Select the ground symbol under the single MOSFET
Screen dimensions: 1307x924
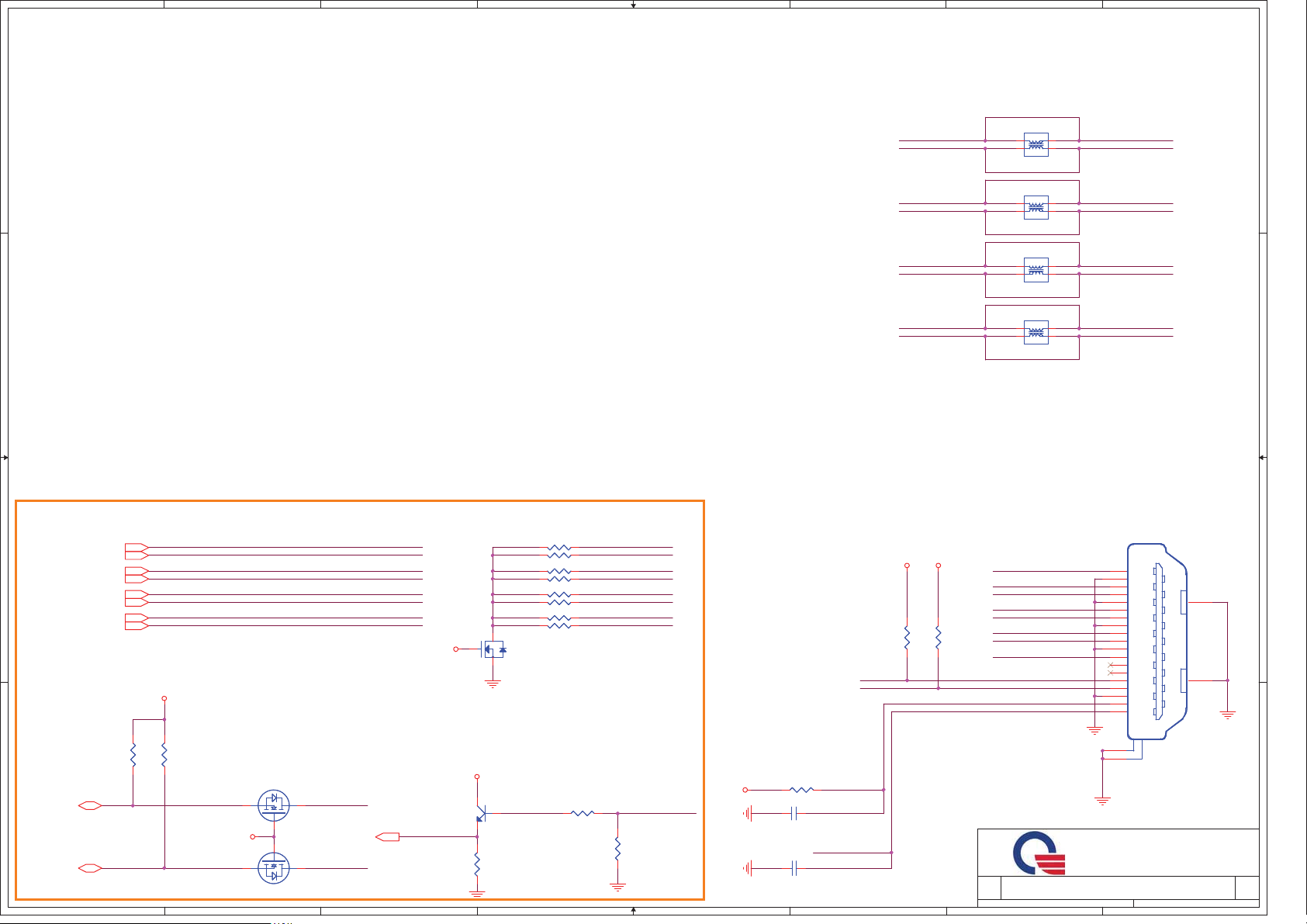coord(493,684)
